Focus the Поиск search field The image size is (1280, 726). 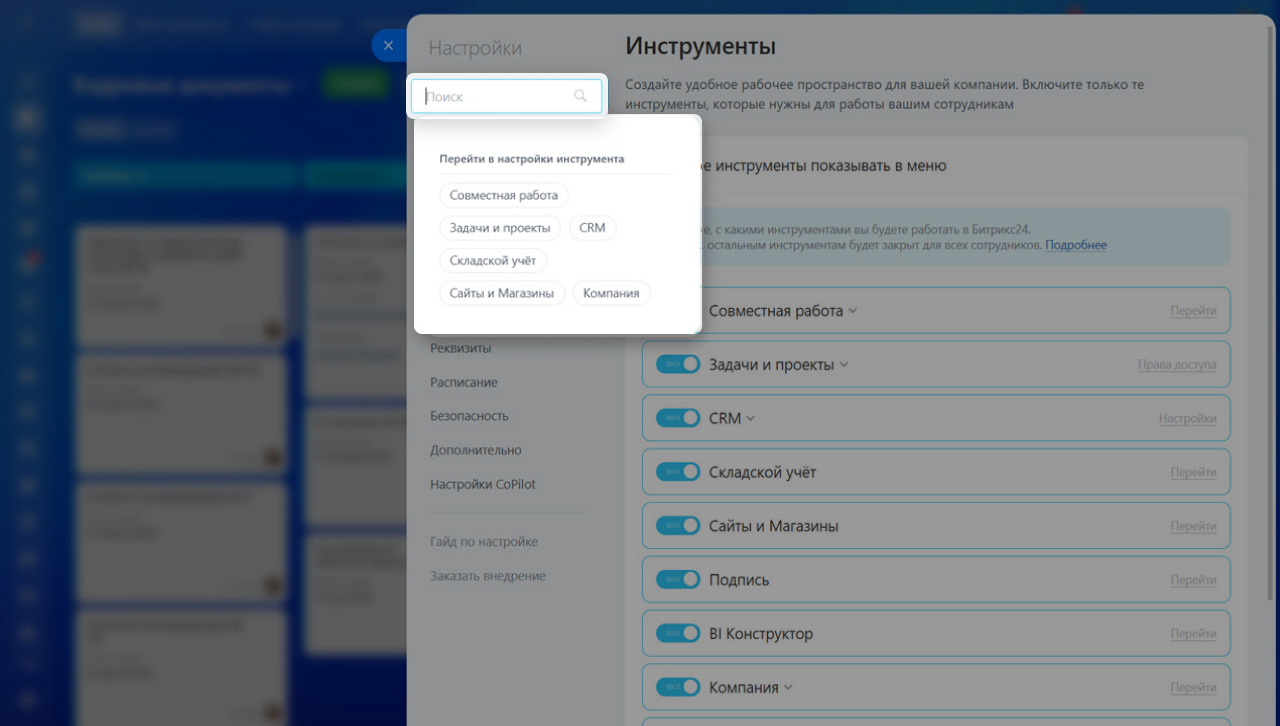coord(507,96)
